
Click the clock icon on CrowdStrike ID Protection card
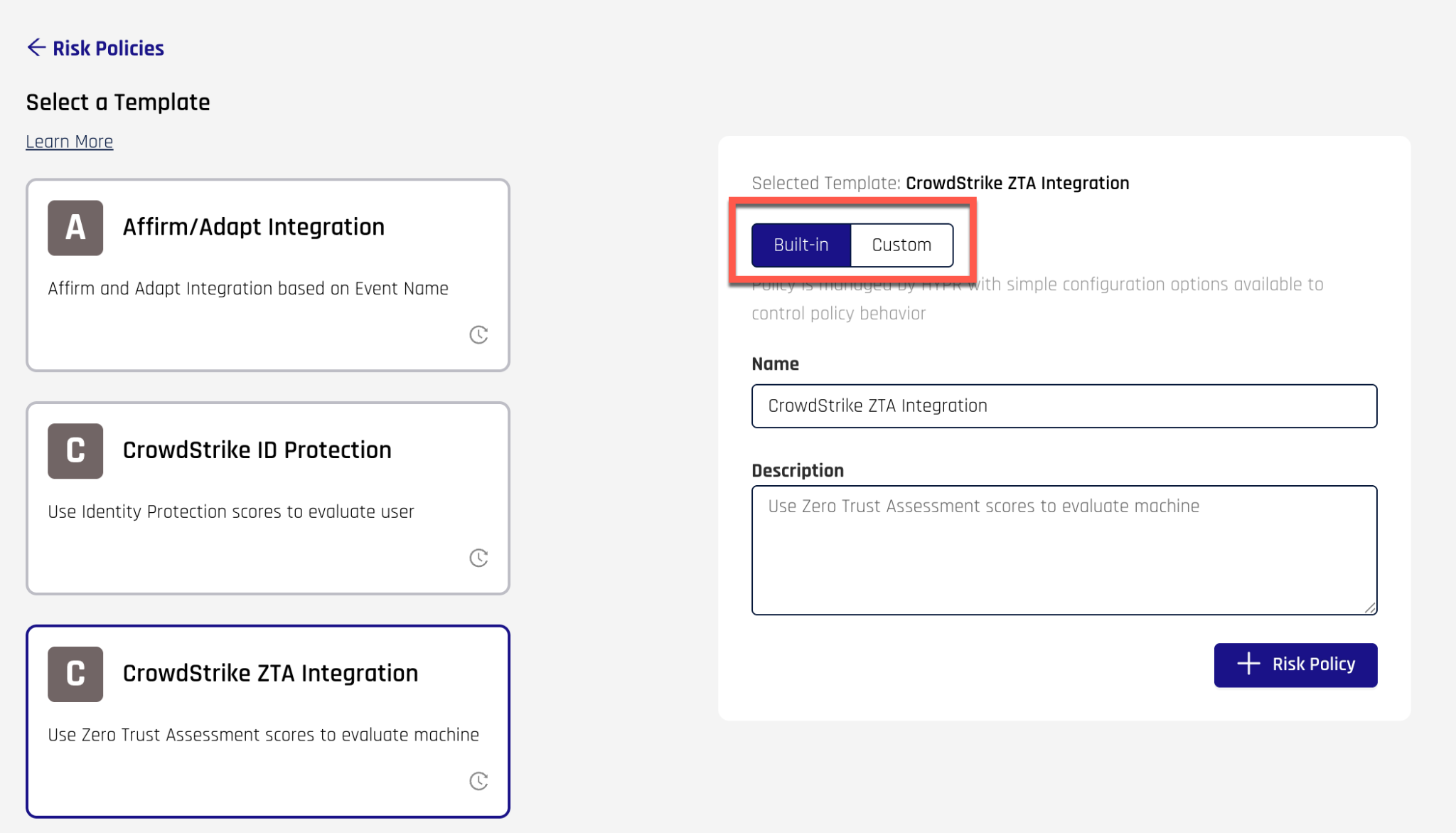pos(479,558)
